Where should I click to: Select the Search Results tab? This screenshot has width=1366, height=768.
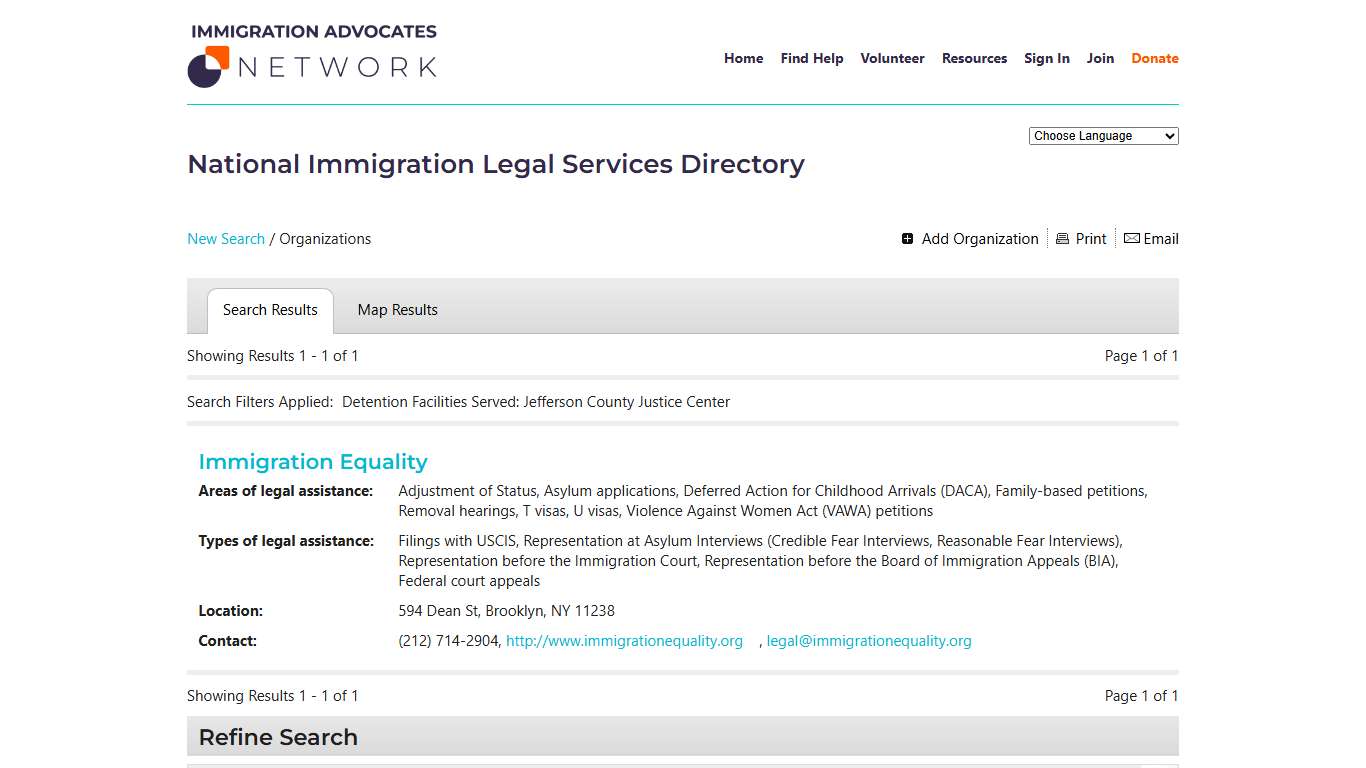coord(270,310)
